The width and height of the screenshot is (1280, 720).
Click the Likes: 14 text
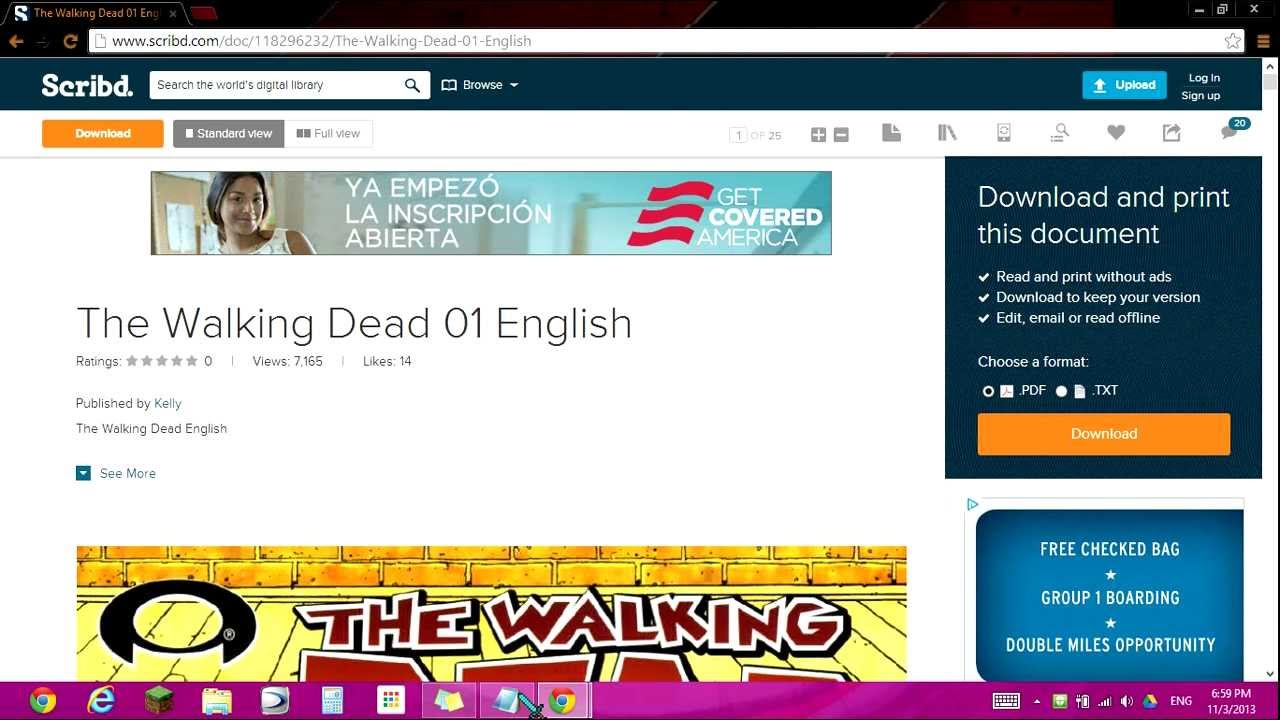point(387,361)
